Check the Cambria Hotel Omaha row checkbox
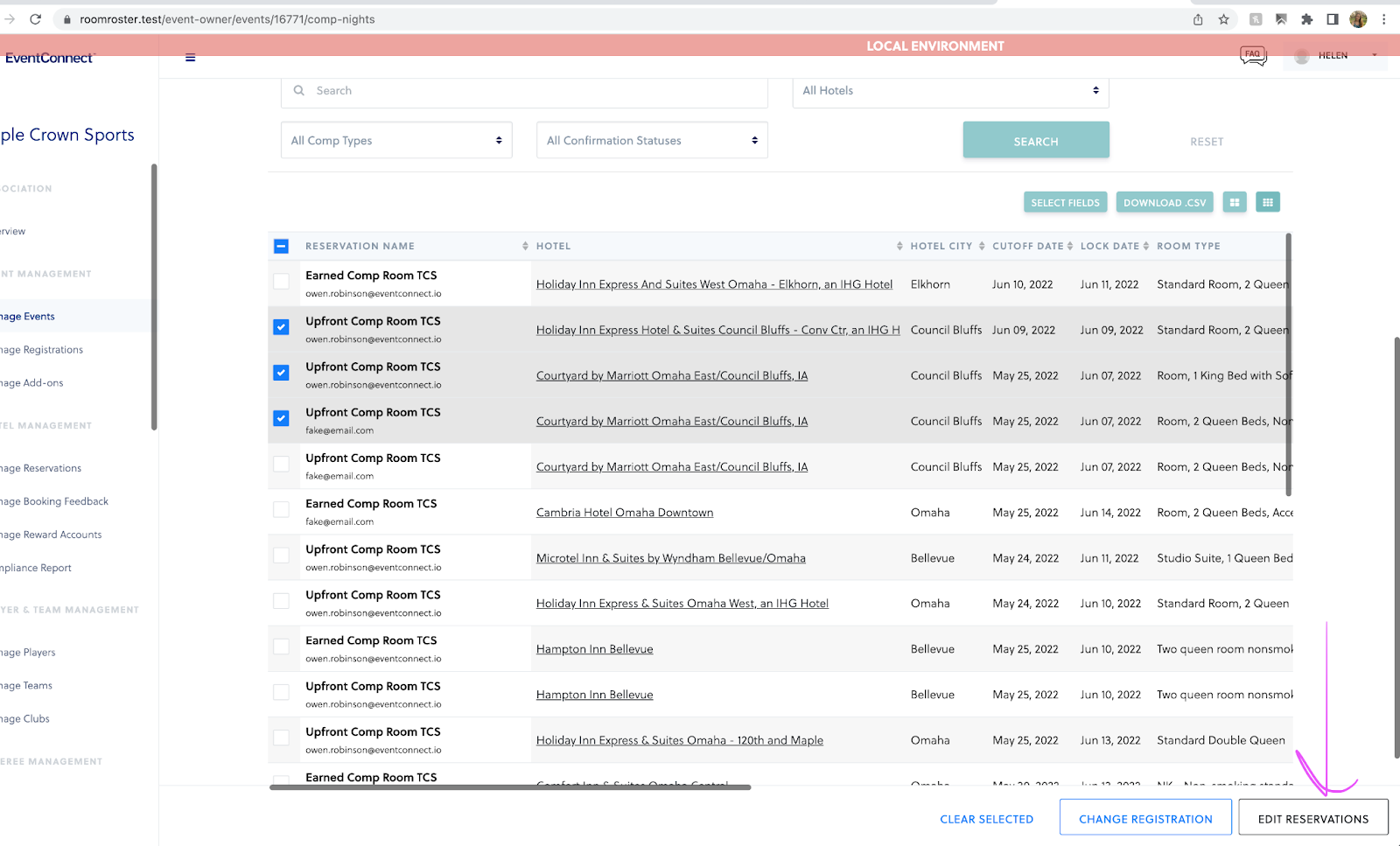The image size is (1400, 846). [281, 509]
